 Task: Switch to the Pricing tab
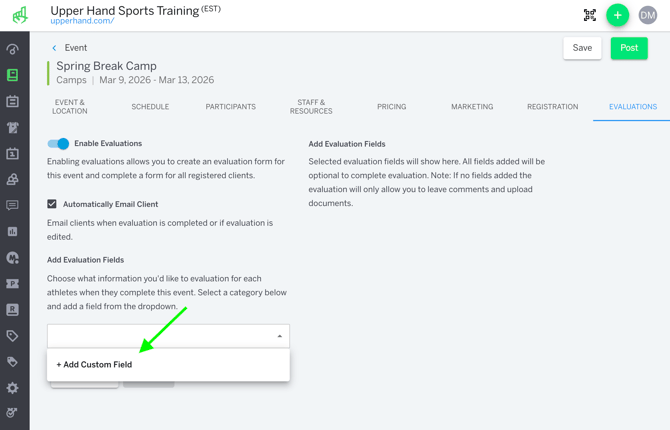tap(391, 107)
